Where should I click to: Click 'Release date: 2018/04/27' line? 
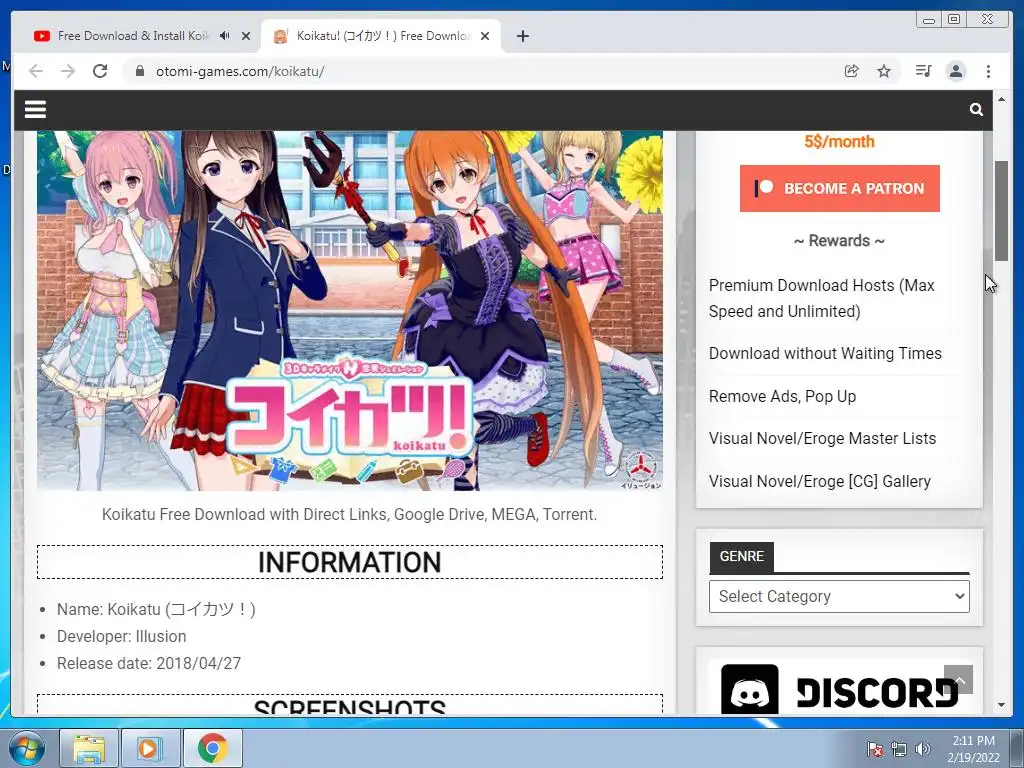tap(149, 664)
